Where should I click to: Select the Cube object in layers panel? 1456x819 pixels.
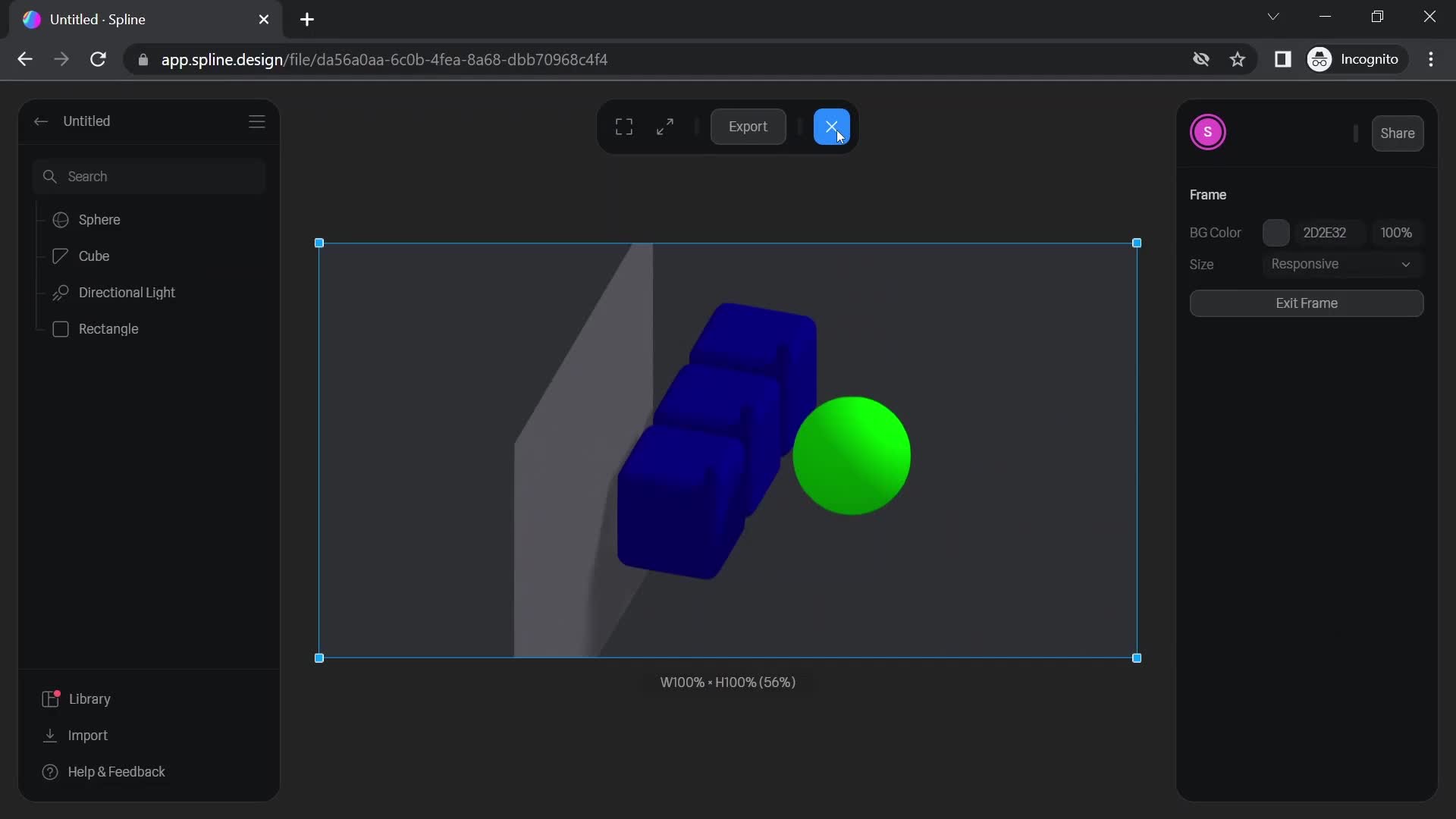94,256
